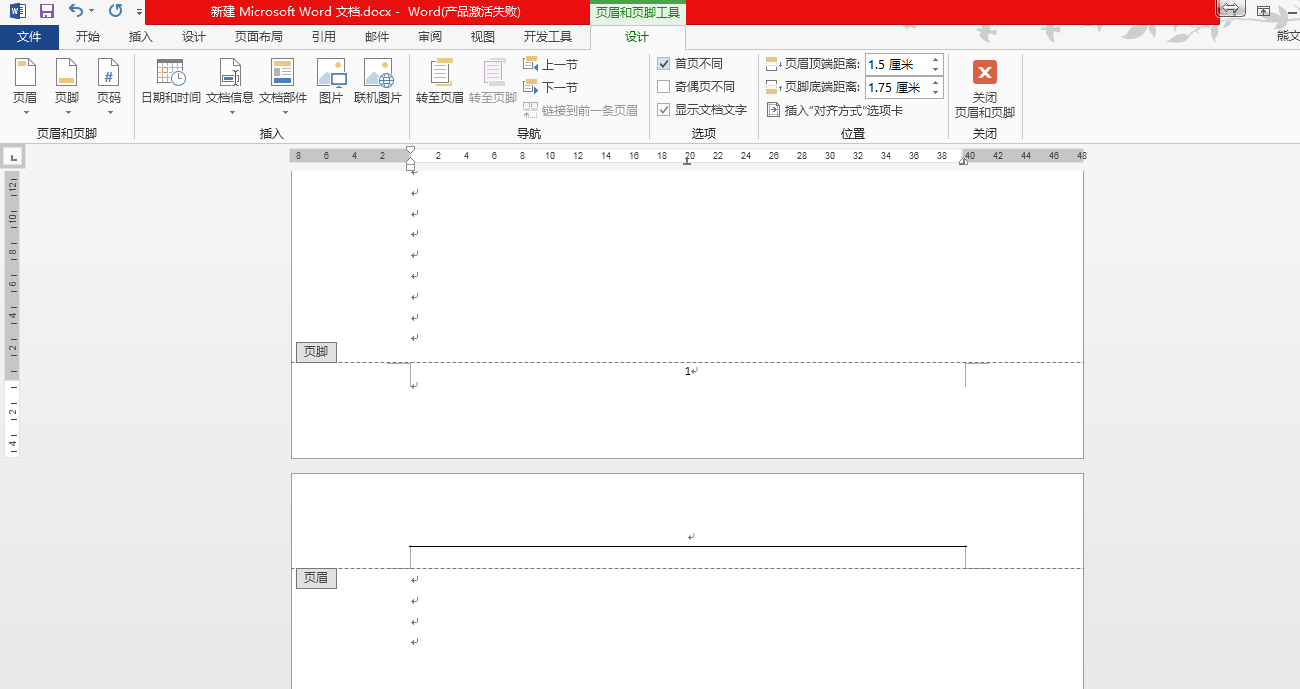Click the 页眉 header area label
Image resolution: width=1300 pixels, height=689 pixels.
pyautogui.click(x=316, y=578)
